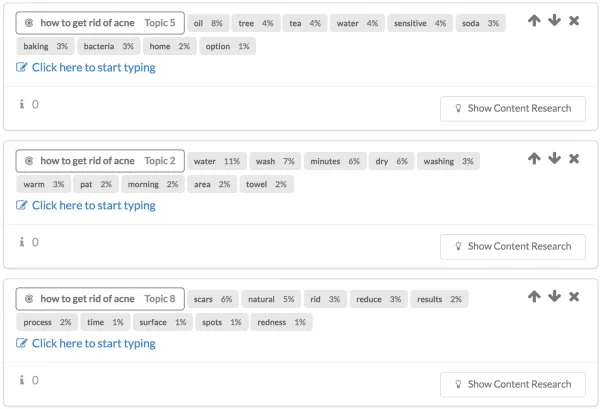
Task: Move the Topic 5 block down
Action: [554, 20]
